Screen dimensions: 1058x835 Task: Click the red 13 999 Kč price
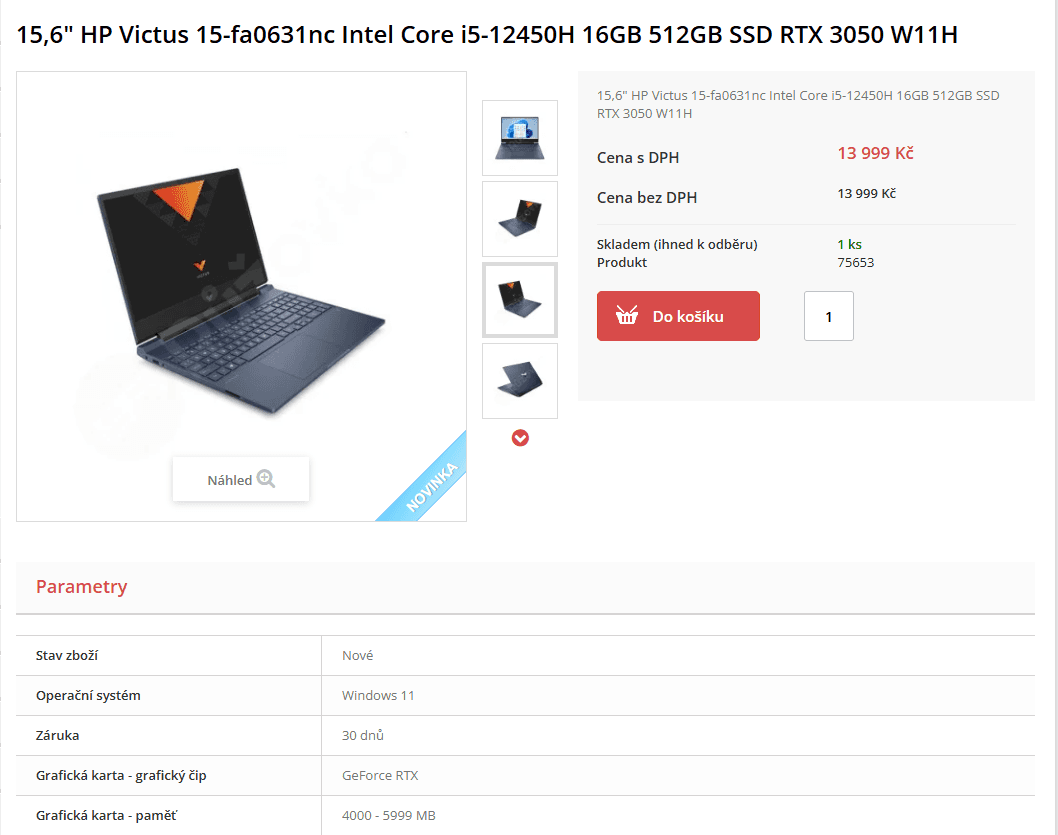point(875,154)
